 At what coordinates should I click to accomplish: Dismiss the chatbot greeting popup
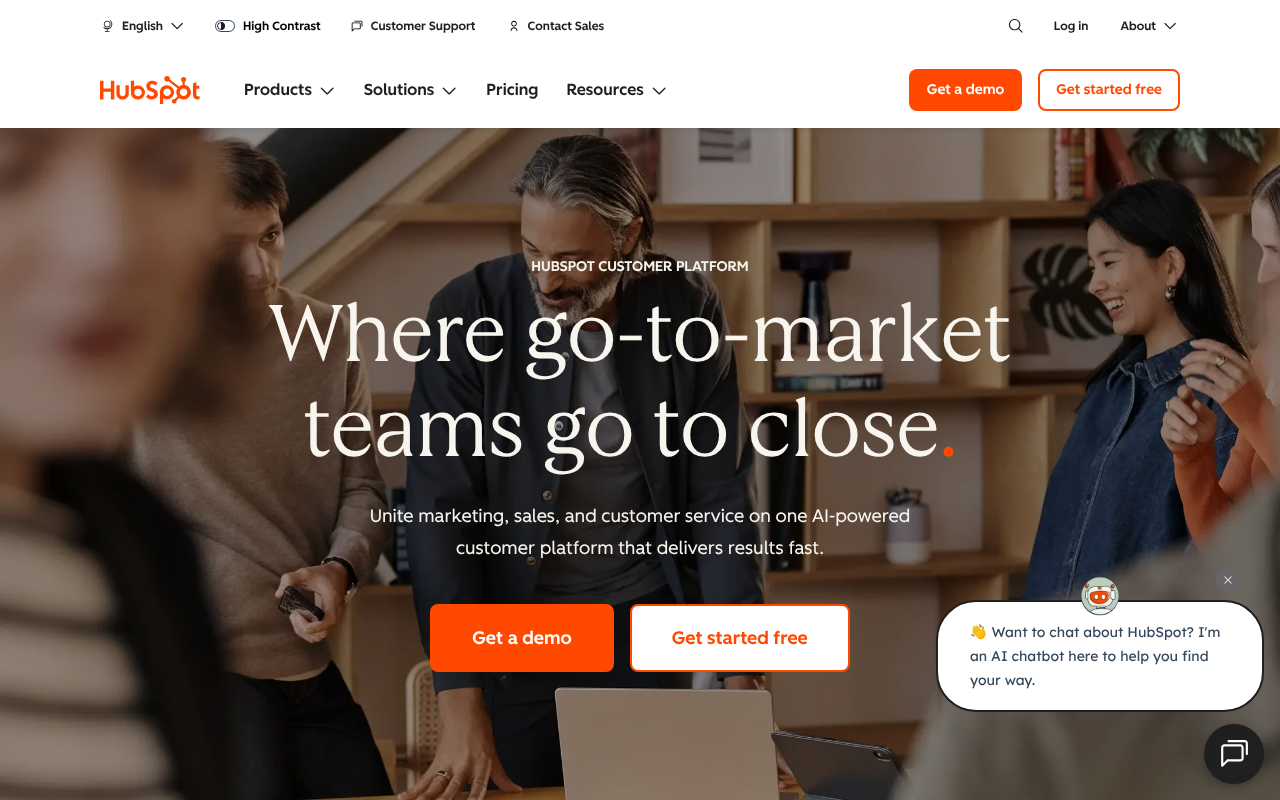click(x=1228, y=580)
